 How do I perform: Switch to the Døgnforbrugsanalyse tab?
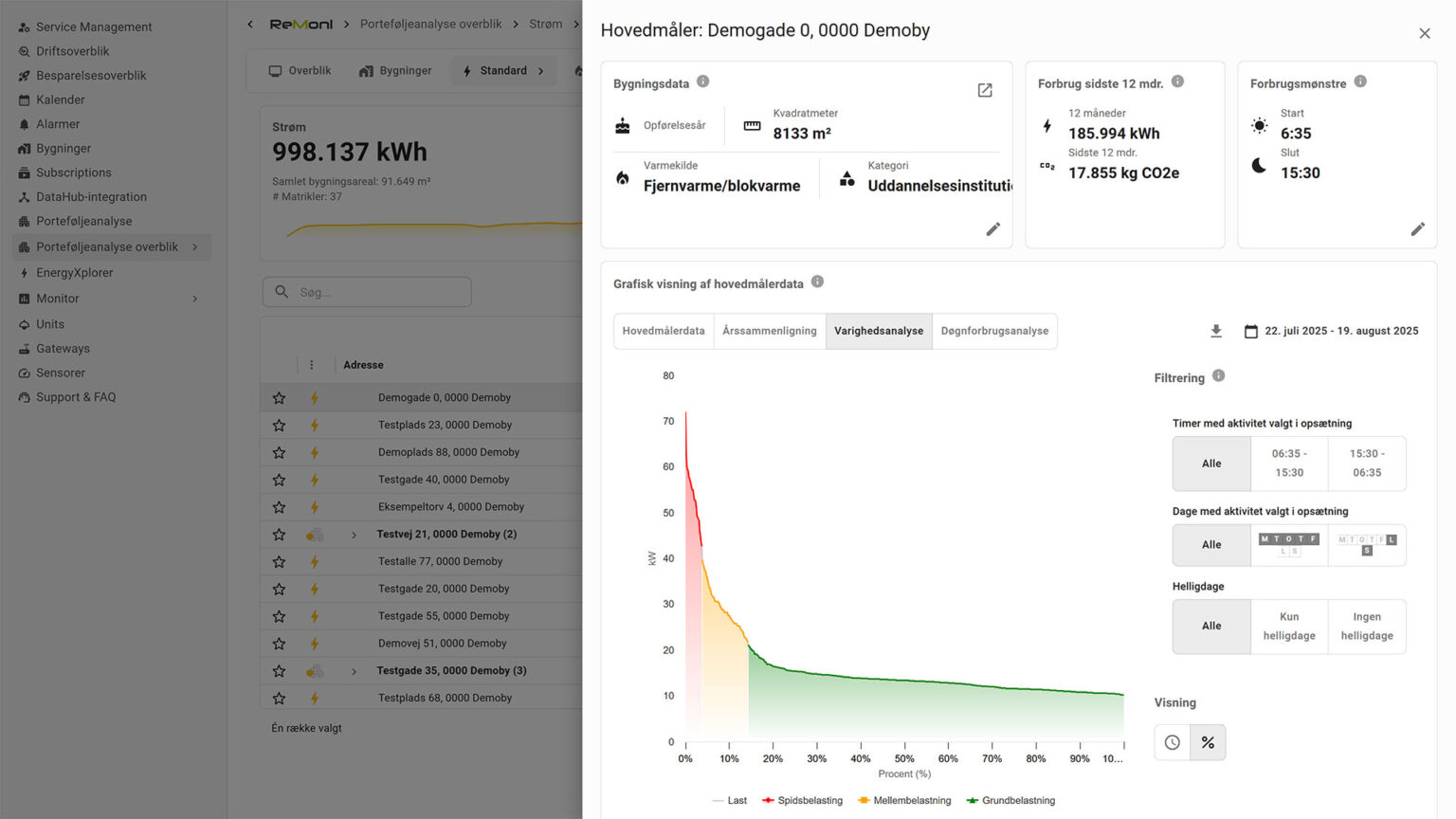tap(994, 331)
